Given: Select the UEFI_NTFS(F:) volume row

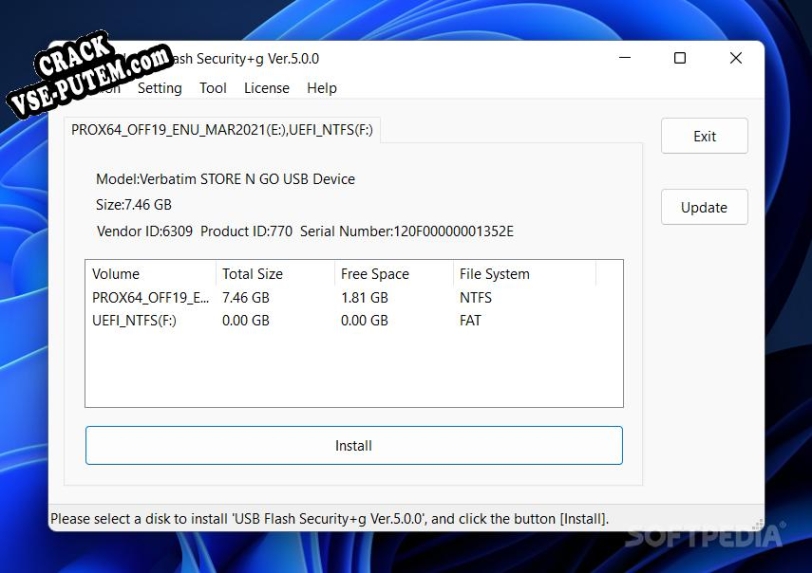Looking at the screenshot, I should pos(354,320).
